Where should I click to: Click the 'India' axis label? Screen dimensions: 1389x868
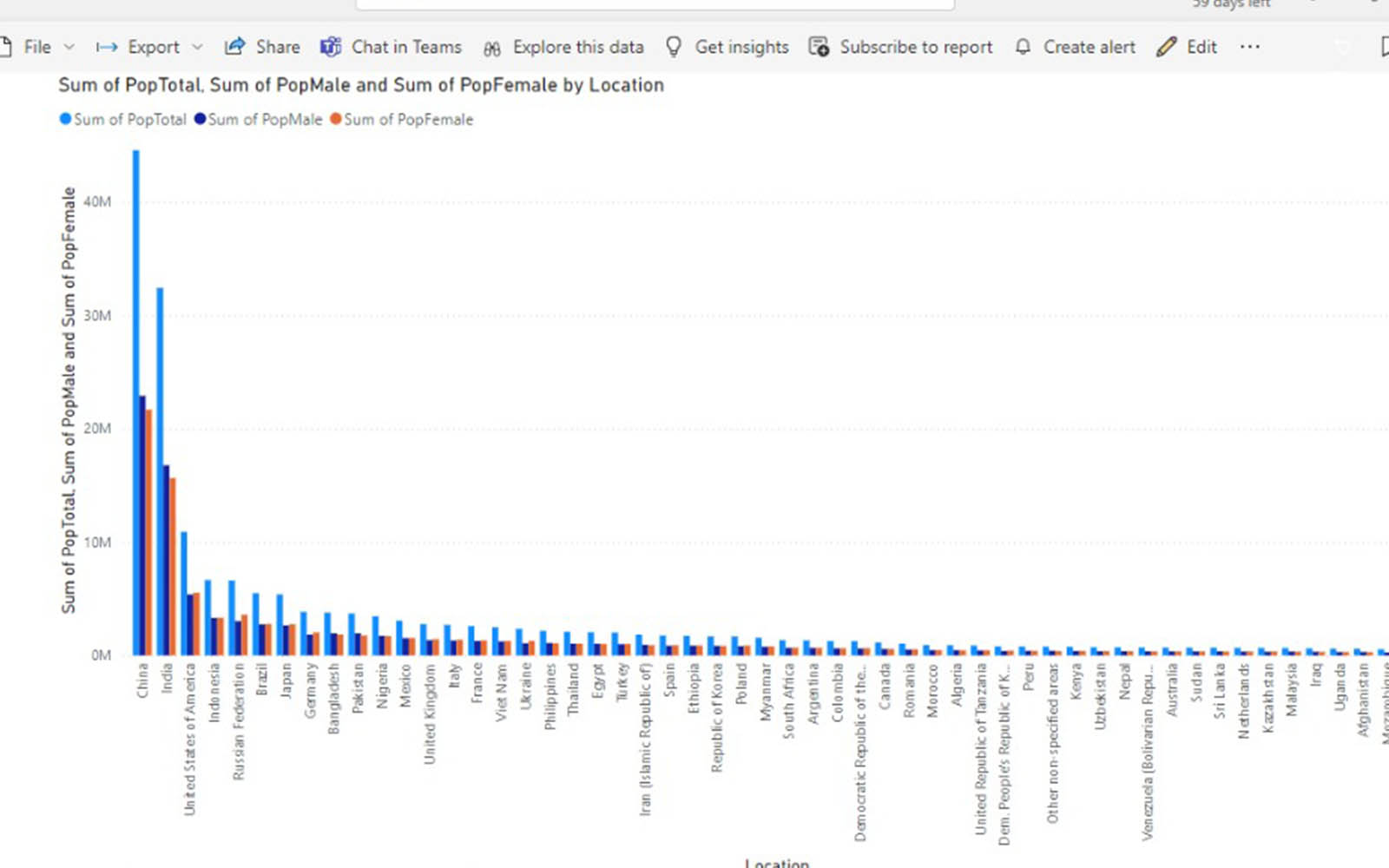point(167,677)
